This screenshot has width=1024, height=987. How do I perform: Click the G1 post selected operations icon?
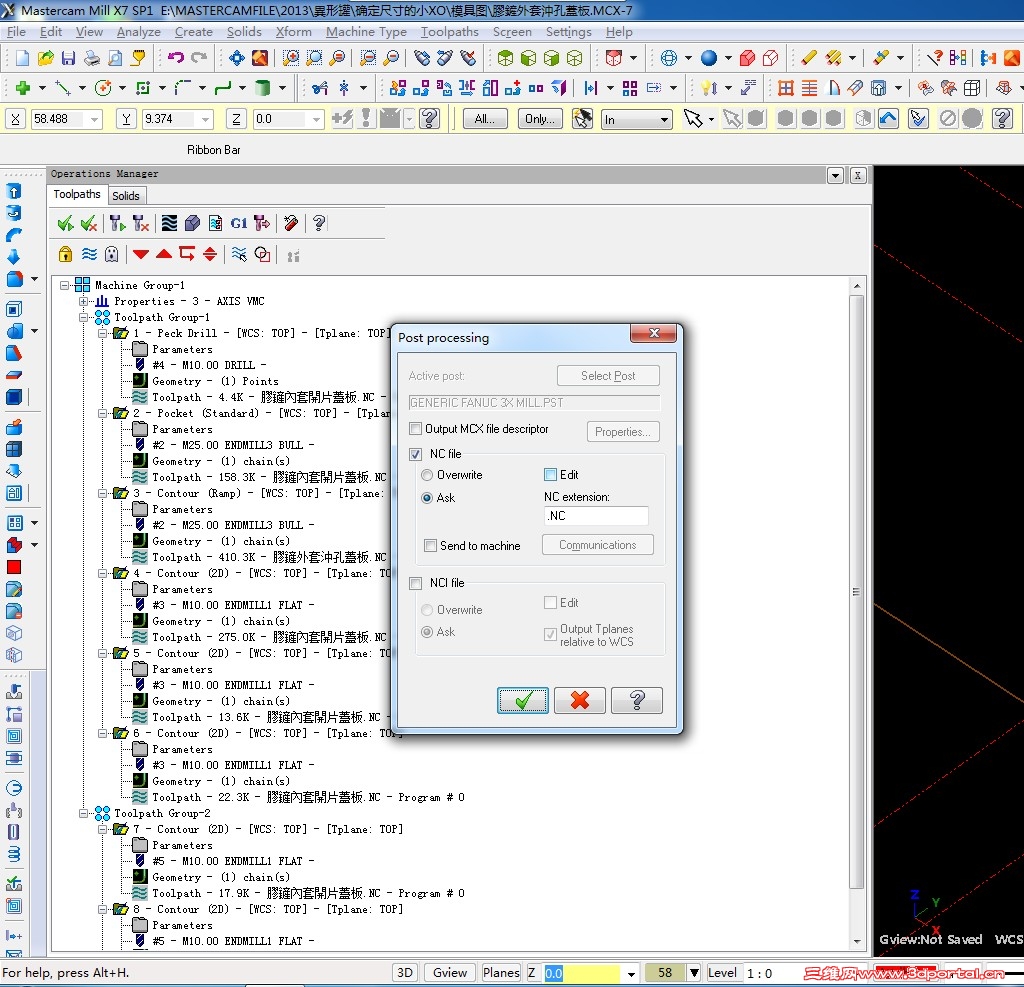[x=238, y=223]
